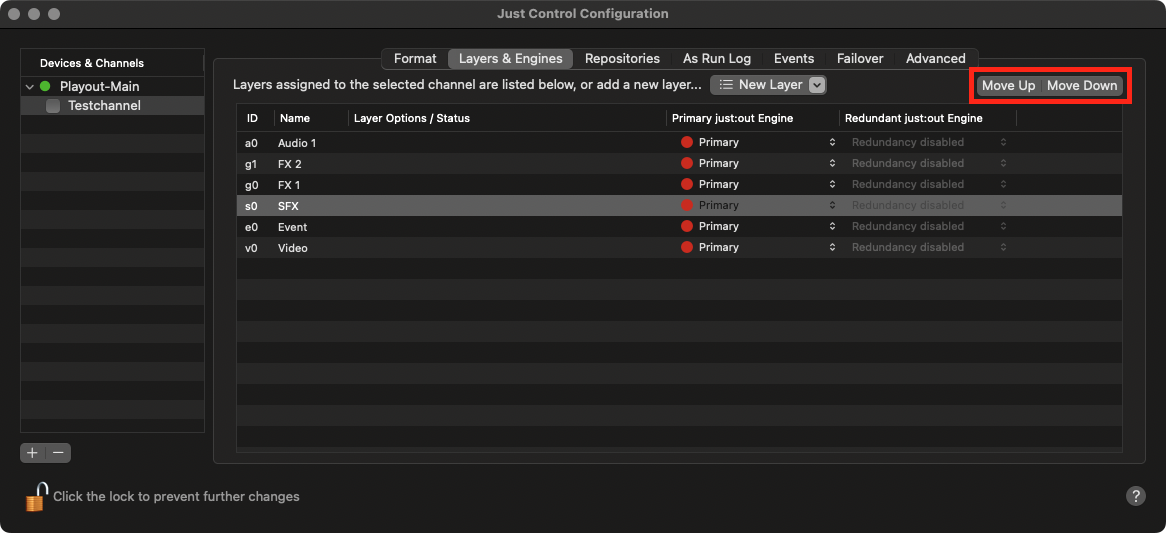Image resolution: width=1166 pixels, height=533 pixels.
Task: Open the Repositories tab
Action: pyautogui.click(x=622, y=59)
